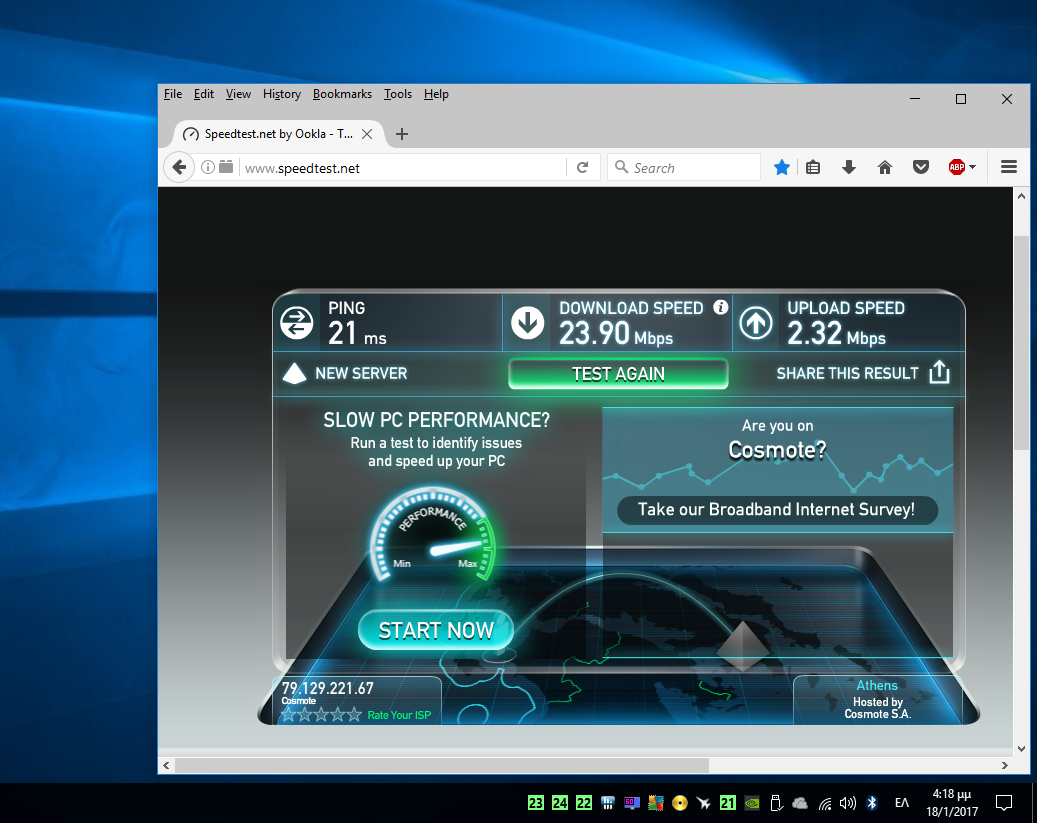Image resolution: width=1037 pixels, height=823 pixels.
Task: Open a new tab with plus button
Action: tap(401, 134)
